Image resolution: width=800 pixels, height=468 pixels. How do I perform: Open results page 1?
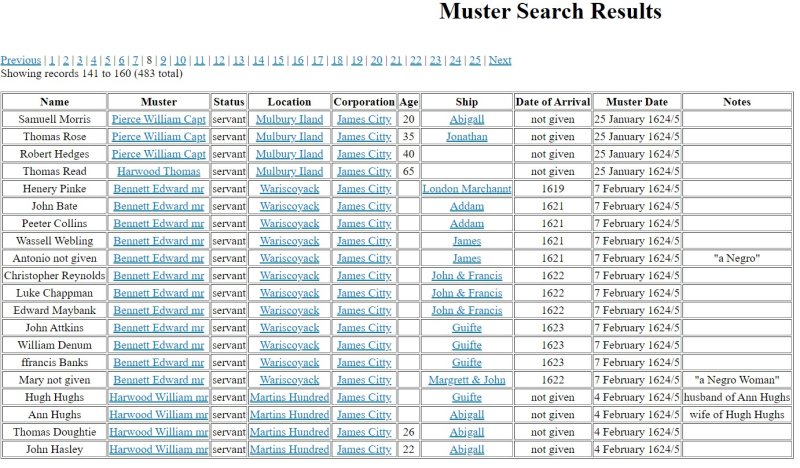point(52,60)
